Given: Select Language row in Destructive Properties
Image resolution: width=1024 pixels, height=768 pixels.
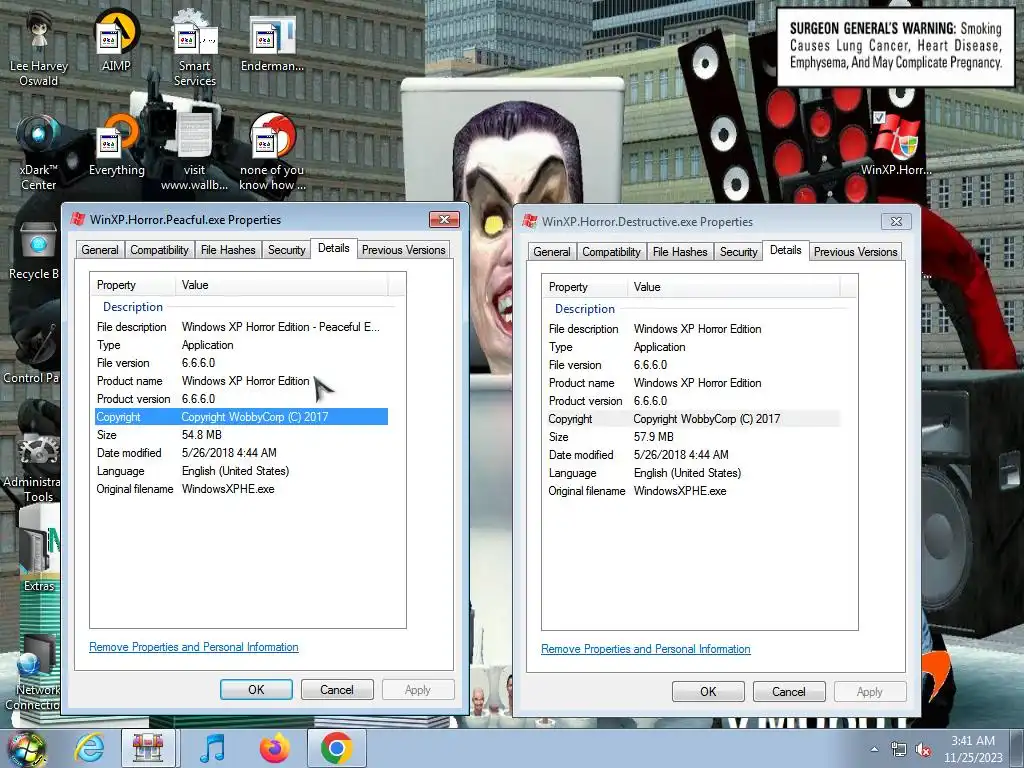Looking at the screenshot, I should [694, 473].
